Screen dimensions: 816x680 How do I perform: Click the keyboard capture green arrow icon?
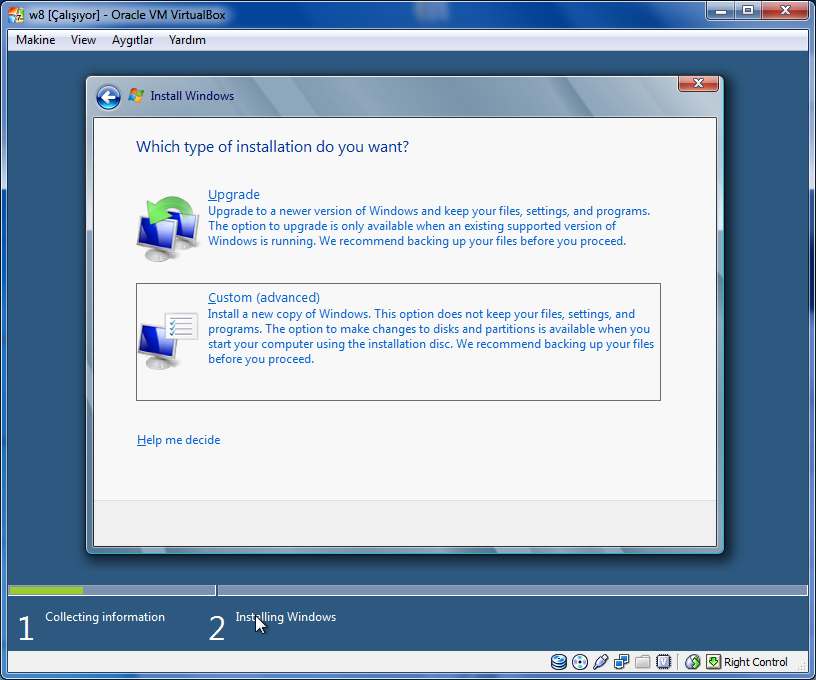tap(713, 662)
